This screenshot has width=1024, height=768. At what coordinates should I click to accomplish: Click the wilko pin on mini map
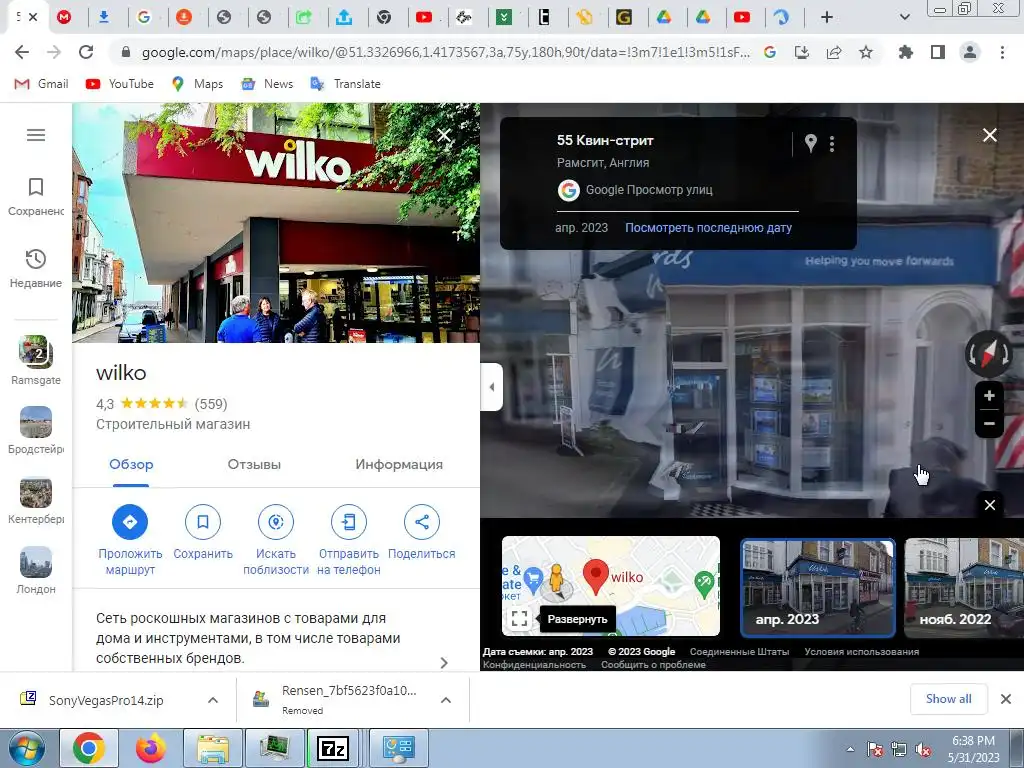point(596,577)
